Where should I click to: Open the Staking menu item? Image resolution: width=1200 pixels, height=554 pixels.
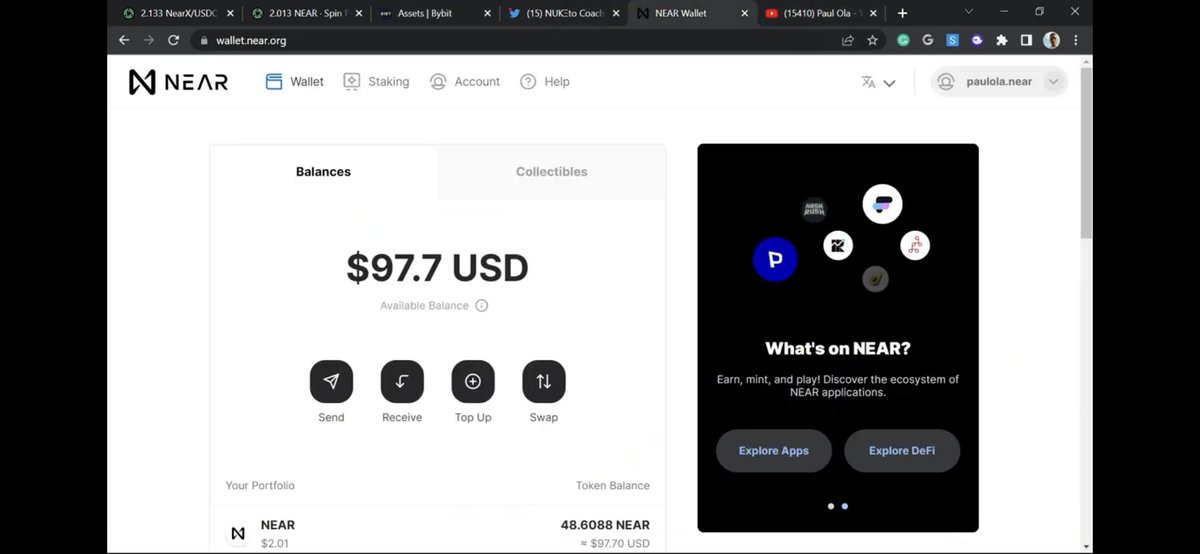[x=376, y=82]
